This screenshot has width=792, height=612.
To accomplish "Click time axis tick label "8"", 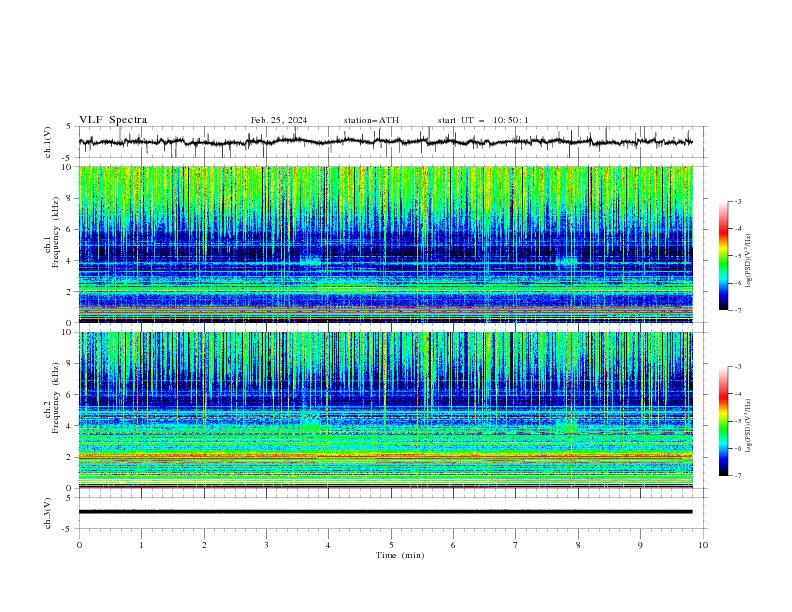I will (578, 545).
